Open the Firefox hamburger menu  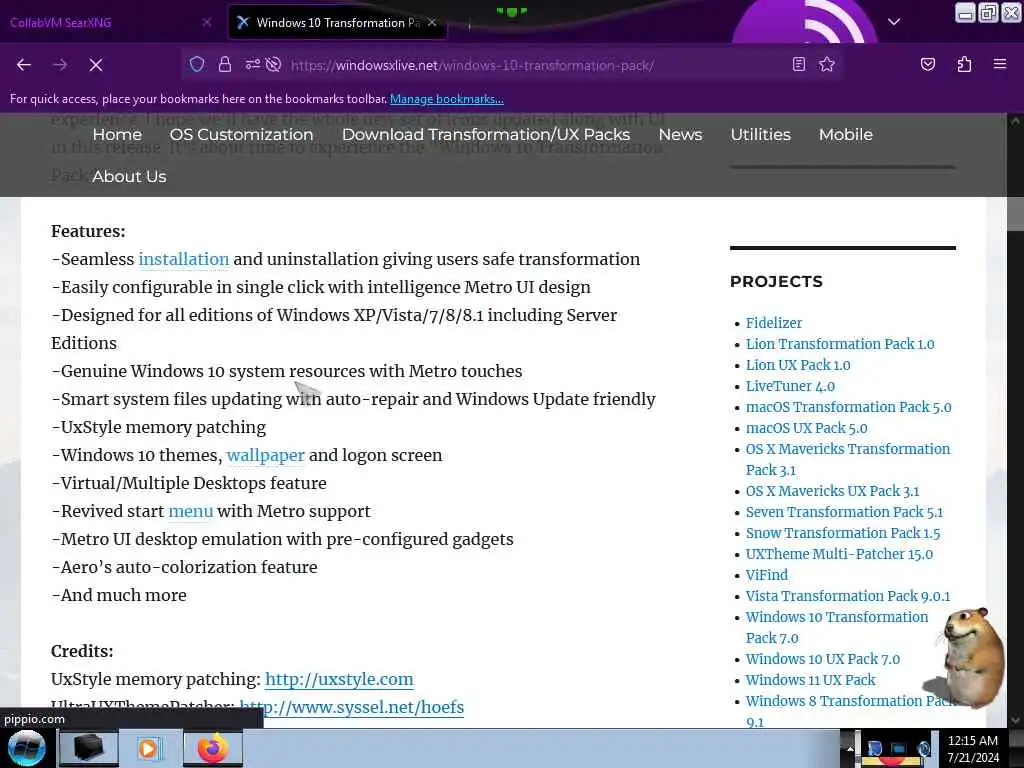[x=1000, y=64]
